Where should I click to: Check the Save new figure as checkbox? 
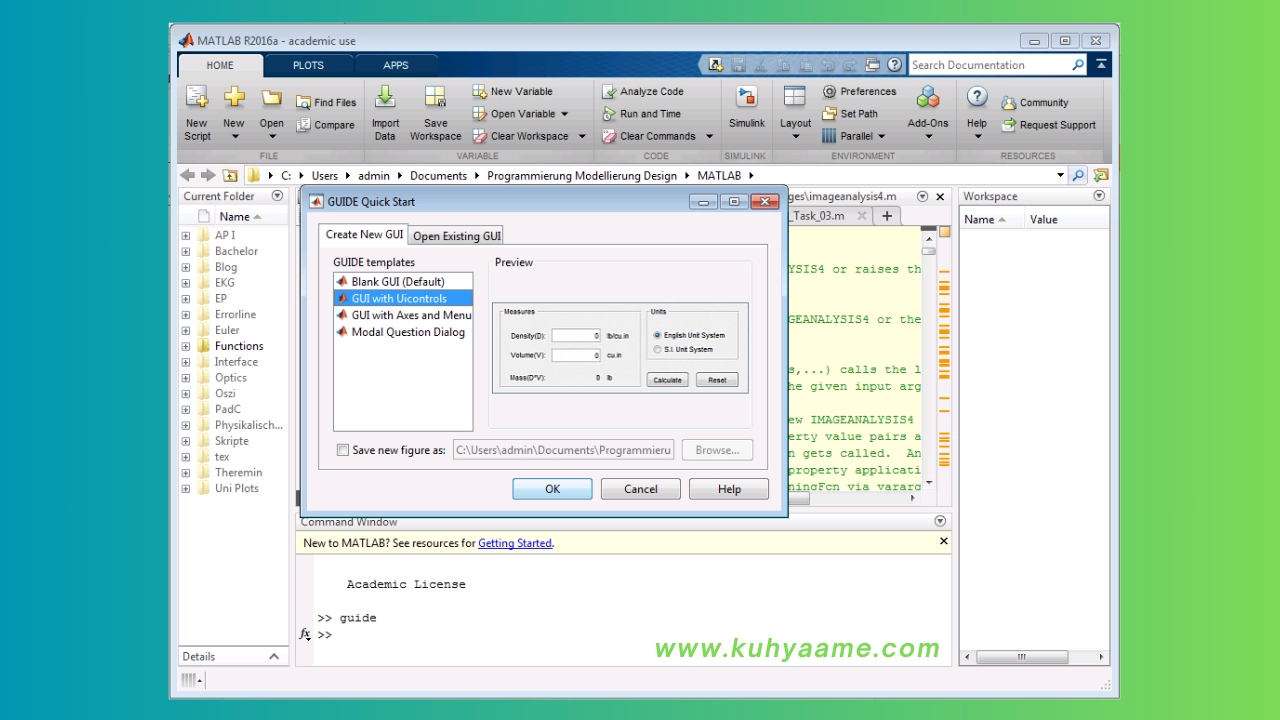coord(343,450)
